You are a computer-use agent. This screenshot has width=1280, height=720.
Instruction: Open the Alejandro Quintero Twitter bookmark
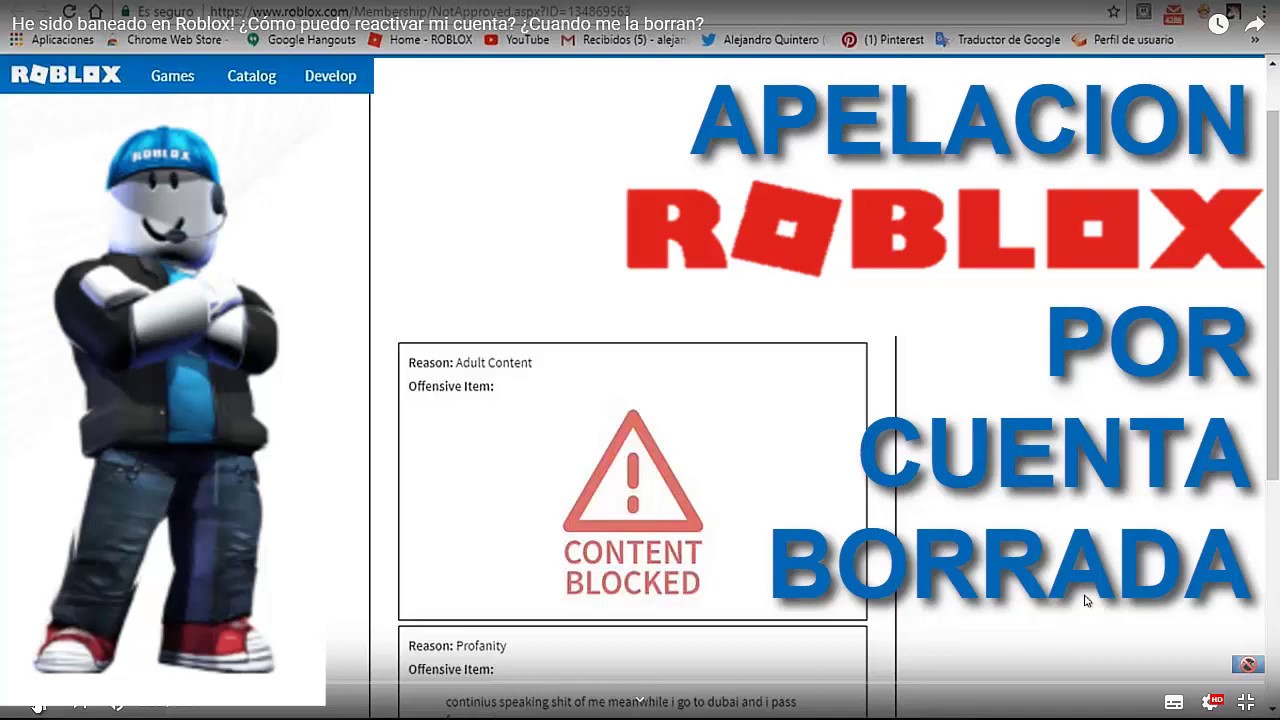point(764,40)
